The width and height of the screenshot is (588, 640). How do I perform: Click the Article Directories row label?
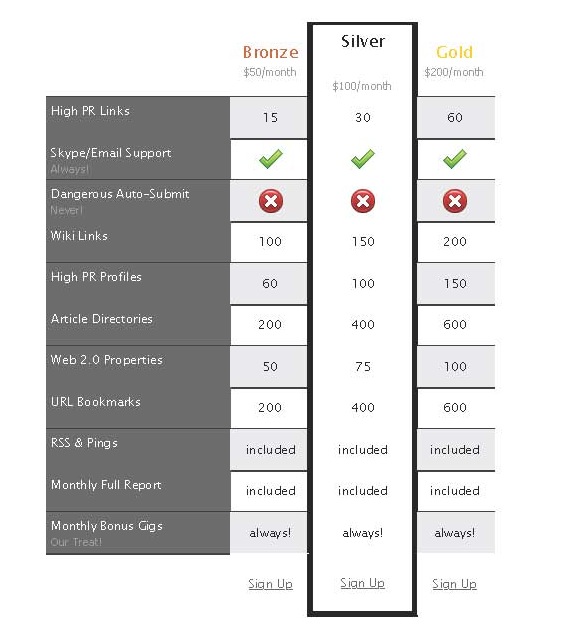click(102, 319)
